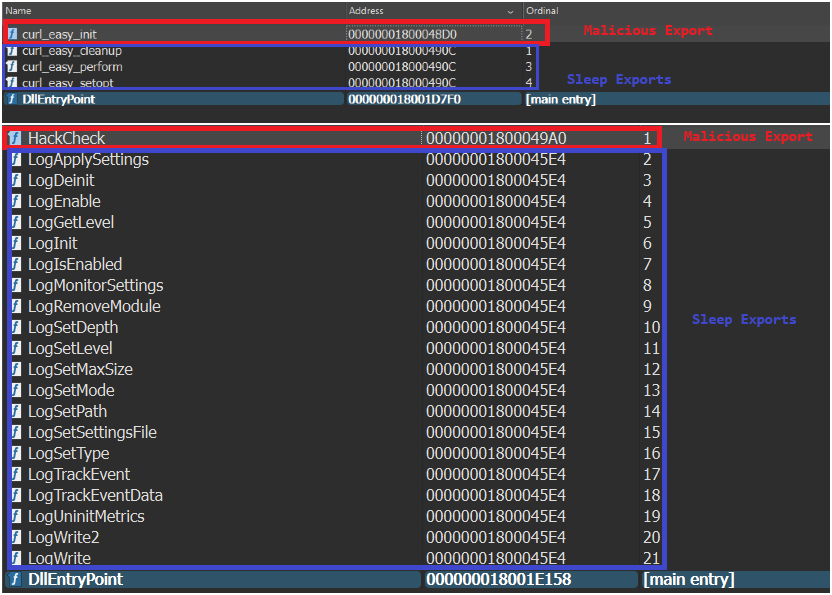Click the function icon beside curl_easy_init
This screenshot has height=595, width=832.
12,34
